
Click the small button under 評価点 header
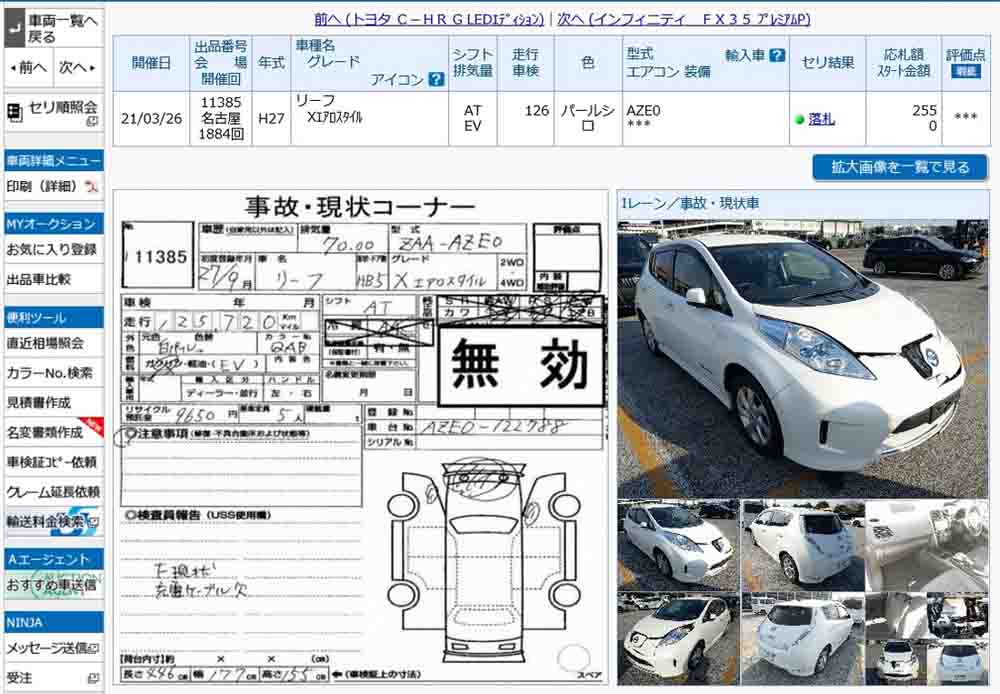(x=966, y=71)
